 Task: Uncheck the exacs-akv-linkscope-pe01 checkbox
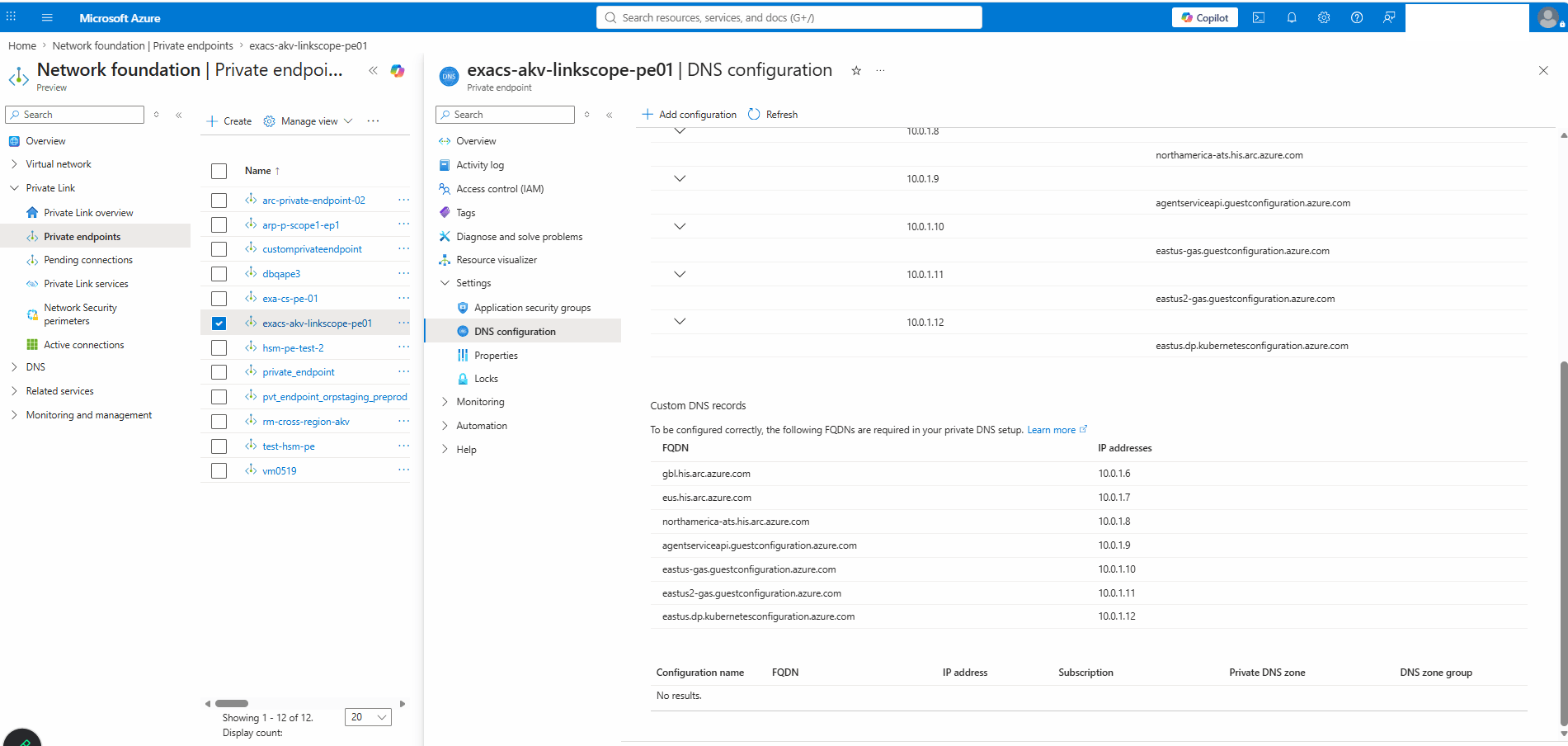click(219, 323)
